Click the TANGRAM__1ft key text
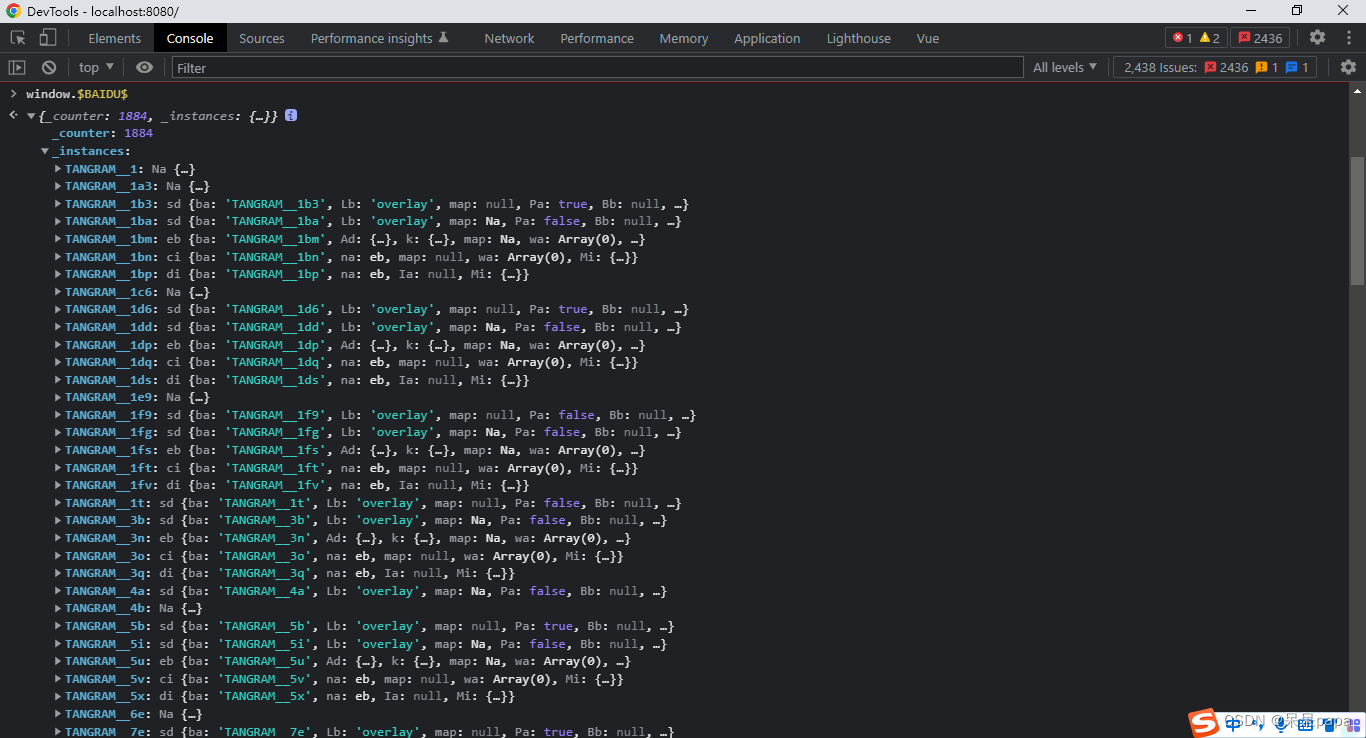The height and width of the screenshot is (738, 1366). pyautogui.click(x=111, y=468)
